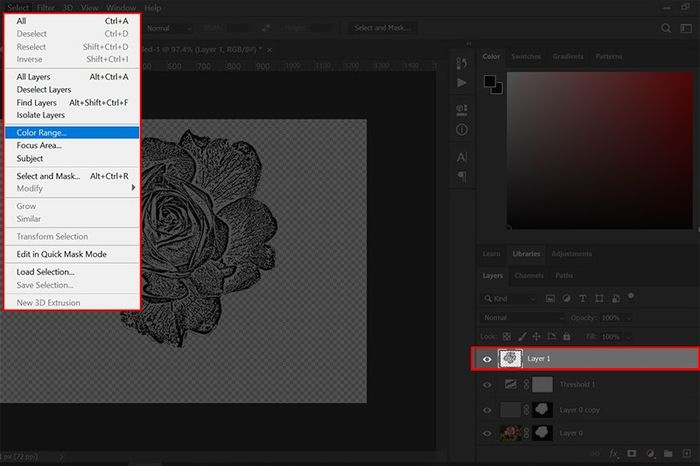The width and height of the screenshot is (700, 466).
Task: Open the workspace switcher icon
Action: coord(686,28)
